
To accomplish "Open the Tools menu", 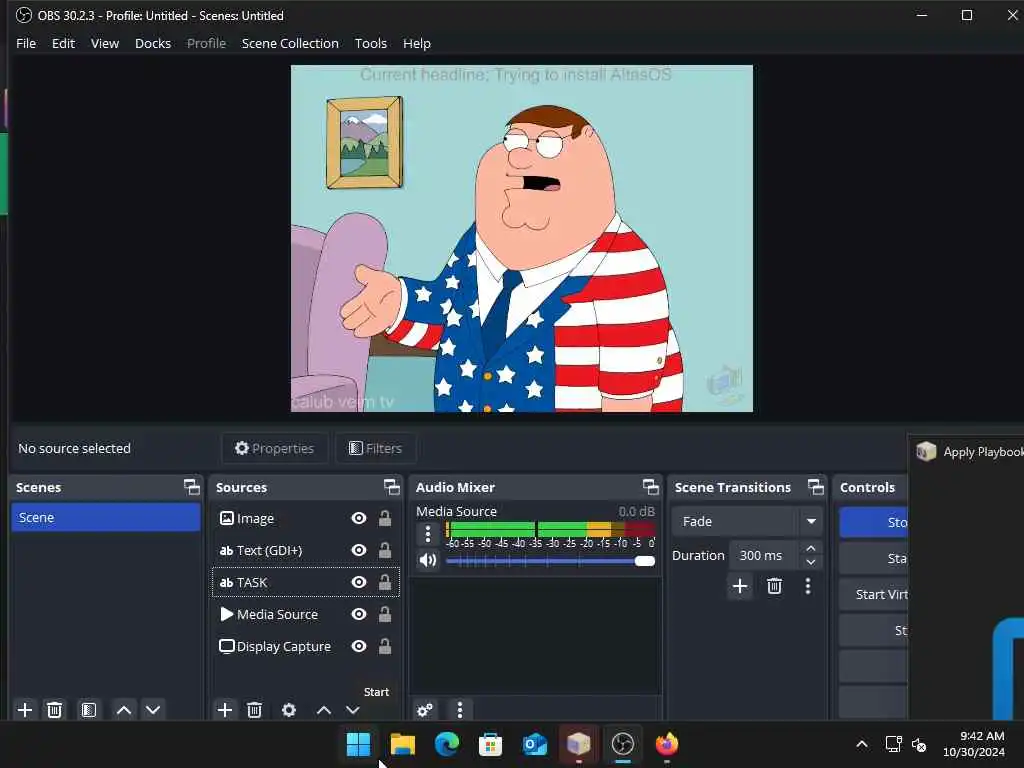I will coord(370,43).
